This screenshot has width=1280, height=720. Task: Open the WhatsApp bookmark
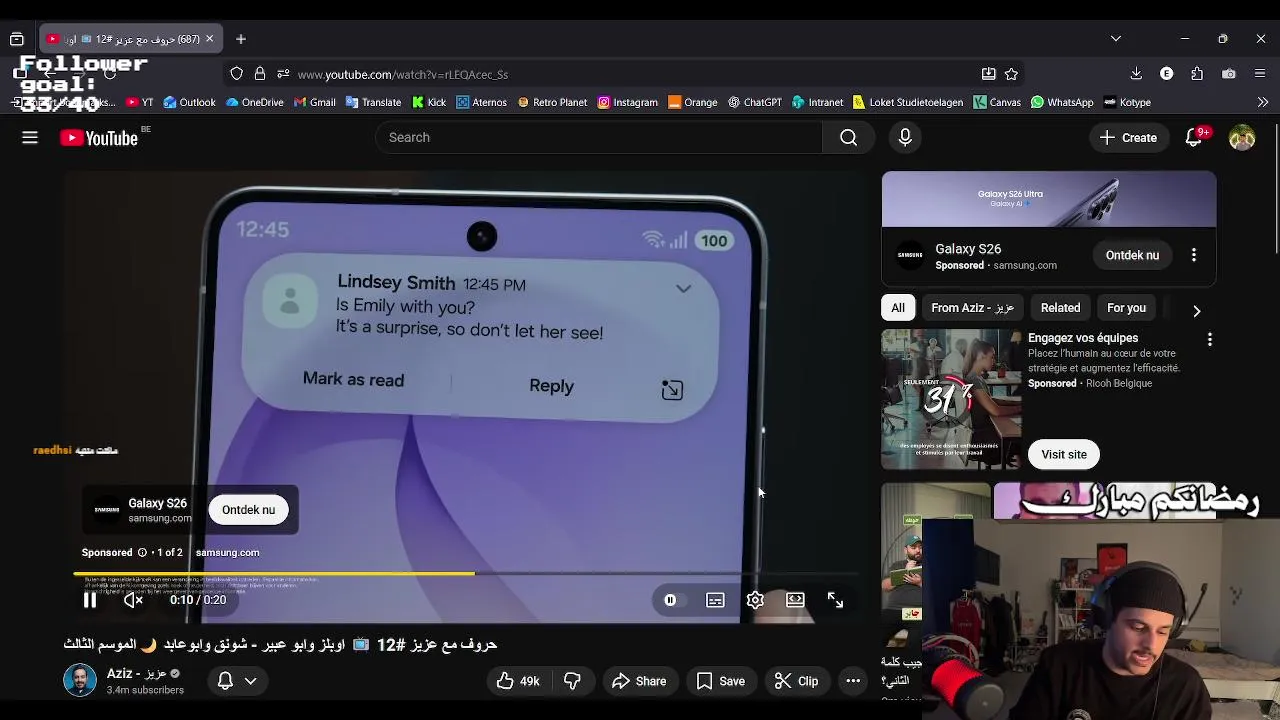[x=1062, y=102]
